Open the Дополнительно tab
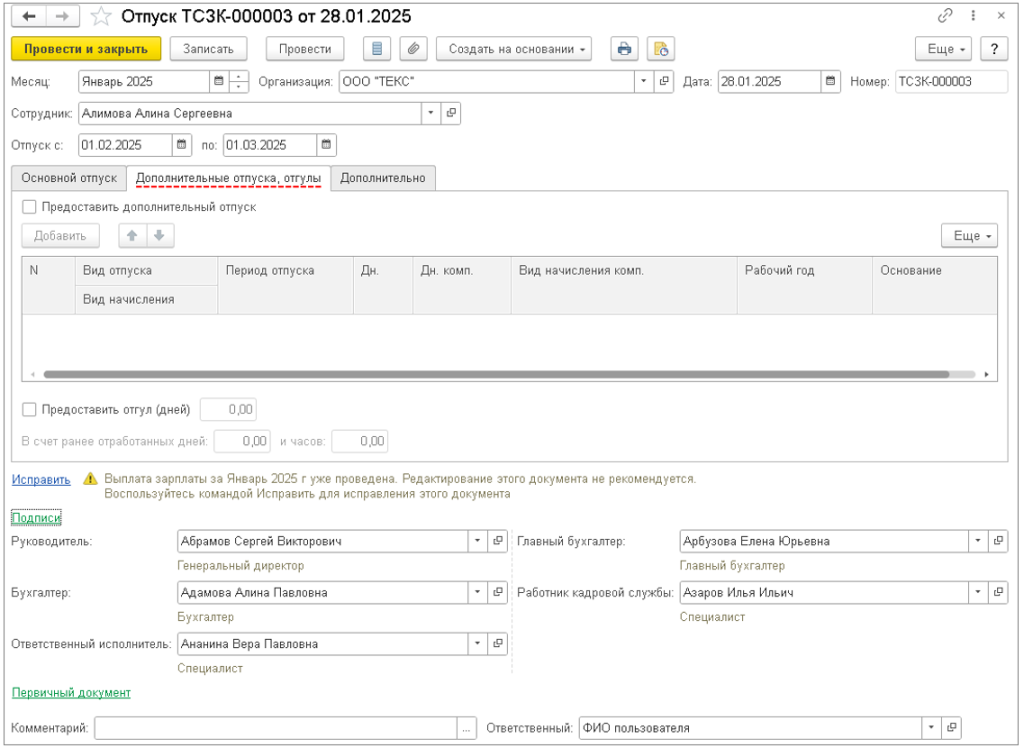The image size is (1024, 748). coord(383,178)
